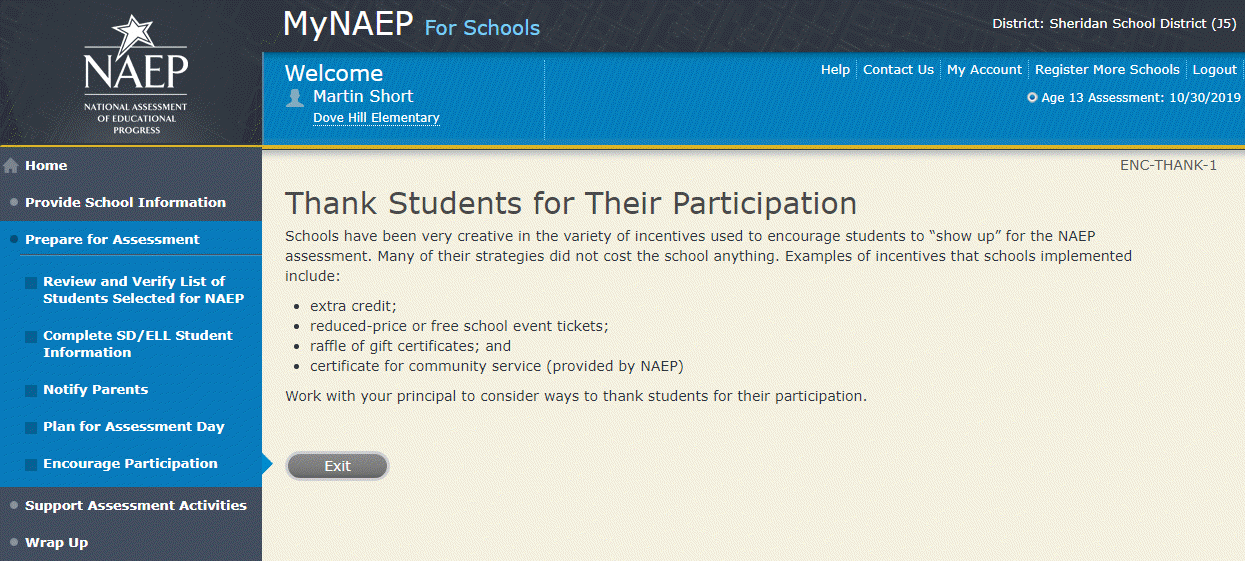Expand the Wrap Up section
The image size is (1245, 561).
56,542
